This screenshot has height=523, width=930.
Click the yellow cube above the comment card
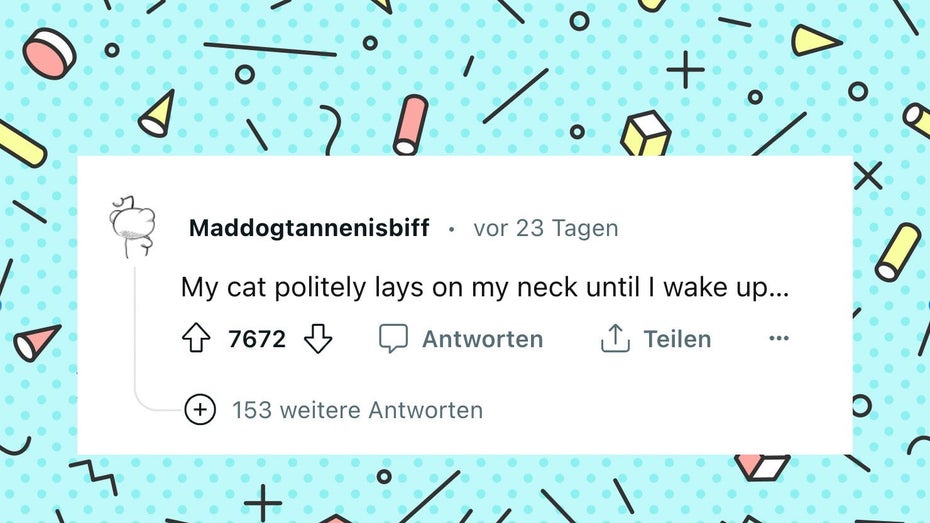(x=646, y=133)
